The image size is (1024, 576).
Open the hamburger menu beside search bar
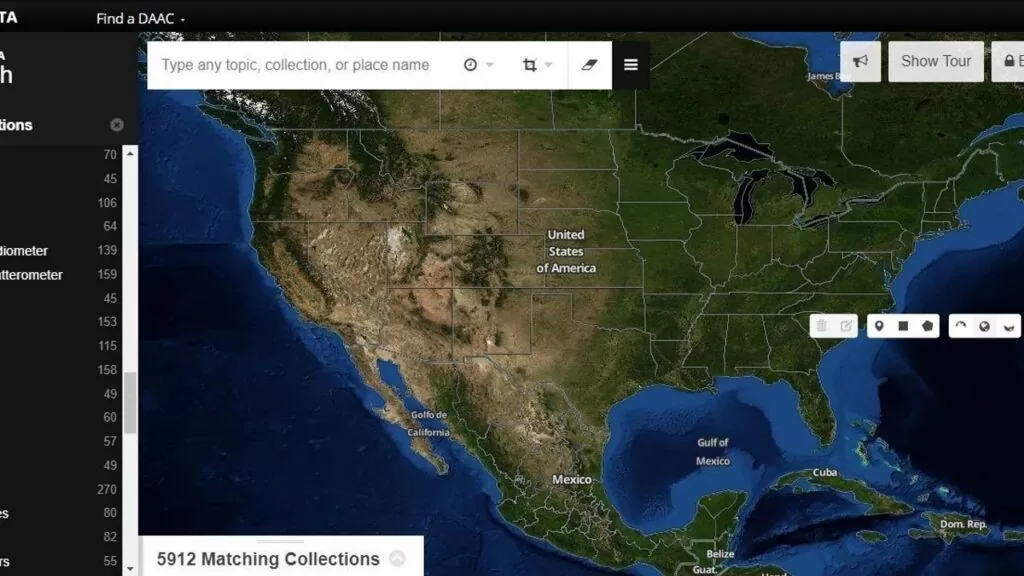click(631, 65)
